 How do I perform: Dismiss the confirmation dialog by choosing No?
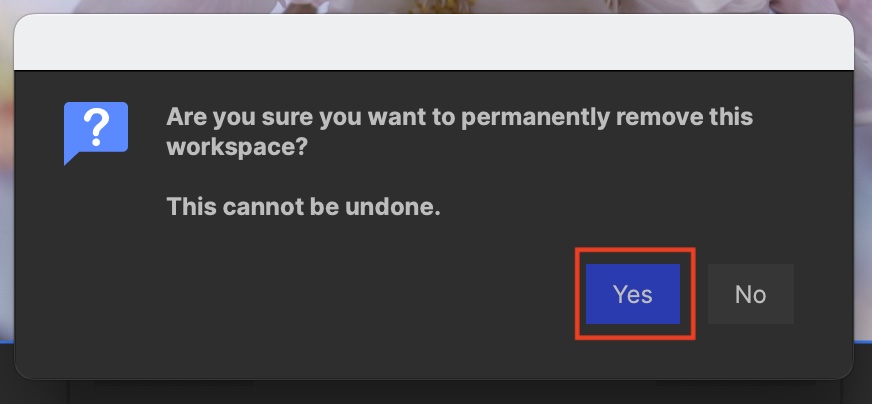(750, 294)
